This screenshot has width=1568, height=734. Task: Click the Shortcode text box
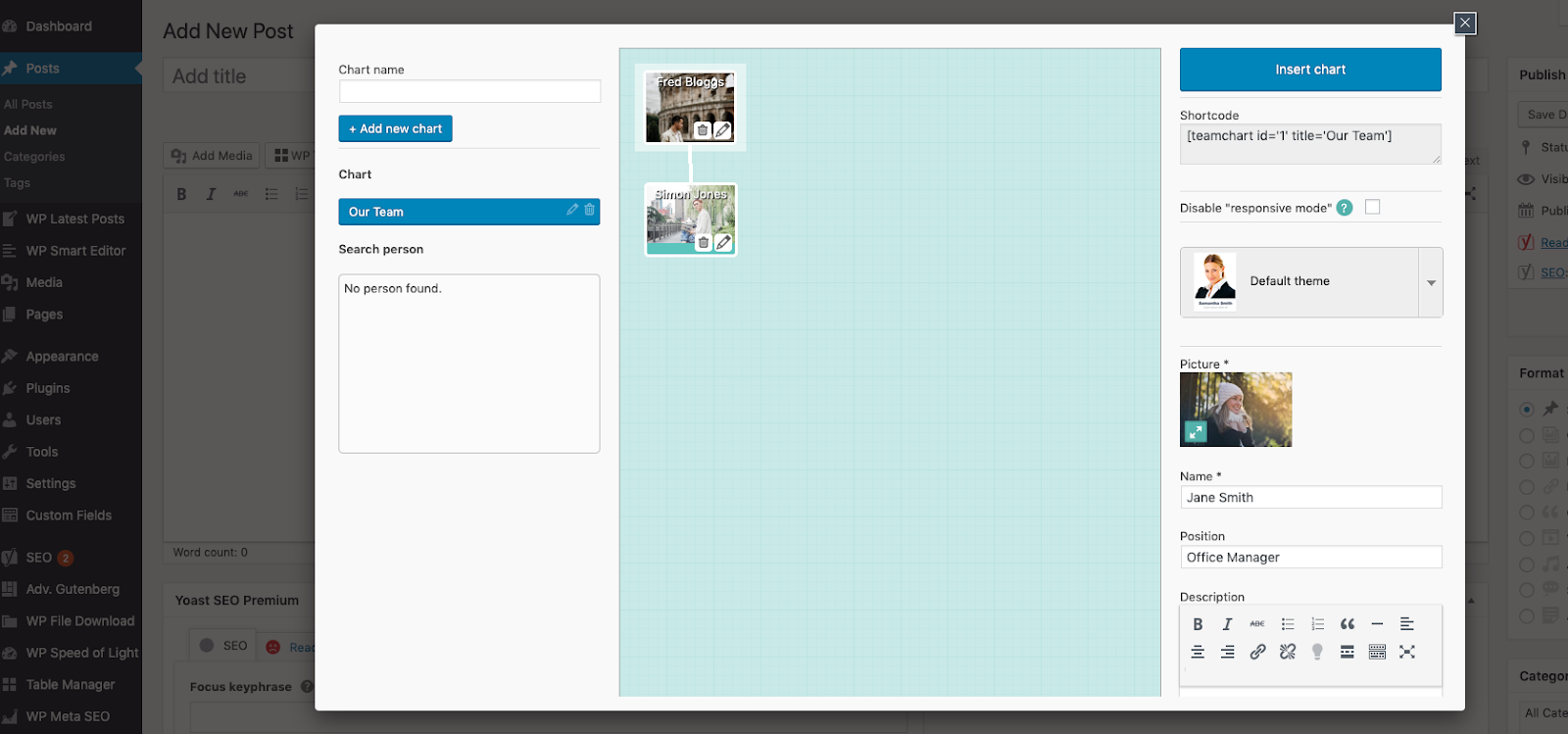click(x=1311, y=143)
